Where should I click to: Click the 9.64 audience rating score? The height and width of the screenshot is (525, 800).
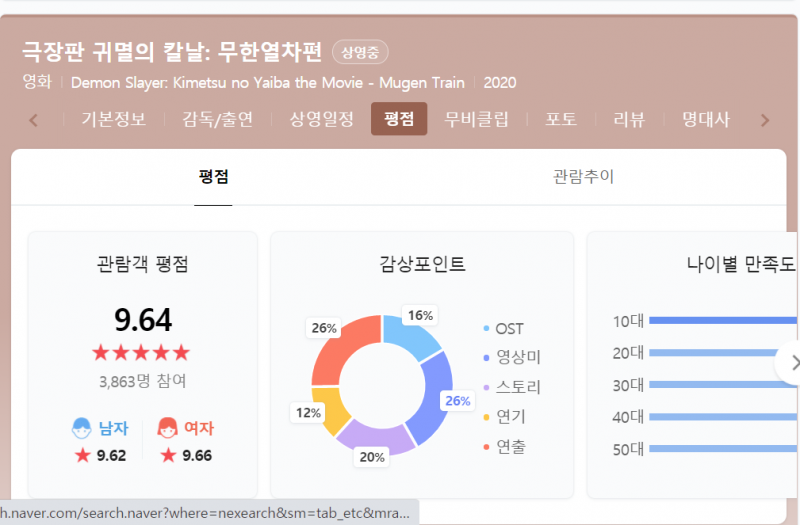coord(143,320)
